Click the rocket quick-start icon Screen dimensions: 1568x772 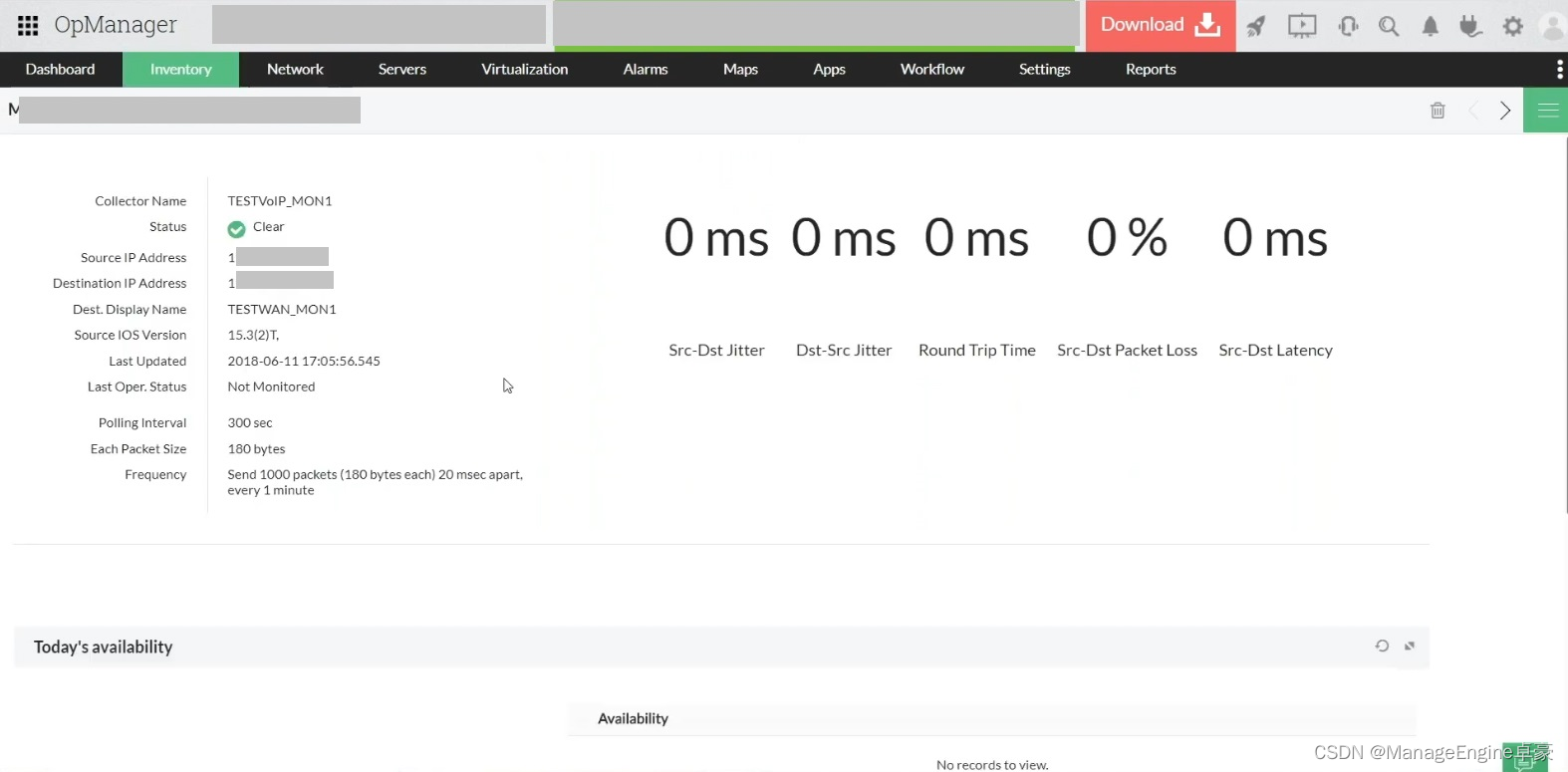[1256, 26]
